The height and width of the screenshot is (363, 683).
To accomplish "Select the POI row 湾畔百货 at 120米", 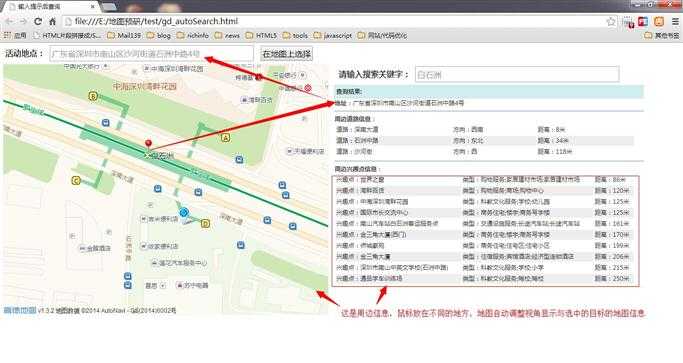I will coord(484,190).
